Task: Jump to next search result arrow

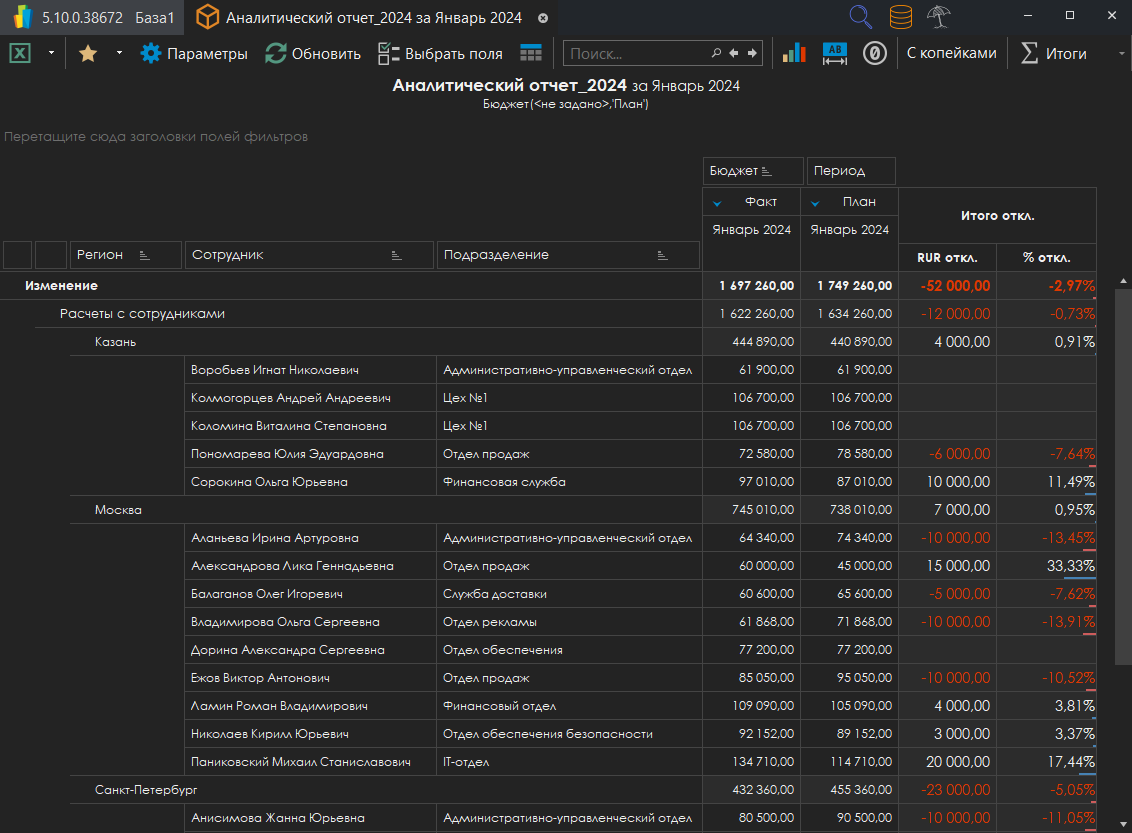Action: [x=752, y=53]
